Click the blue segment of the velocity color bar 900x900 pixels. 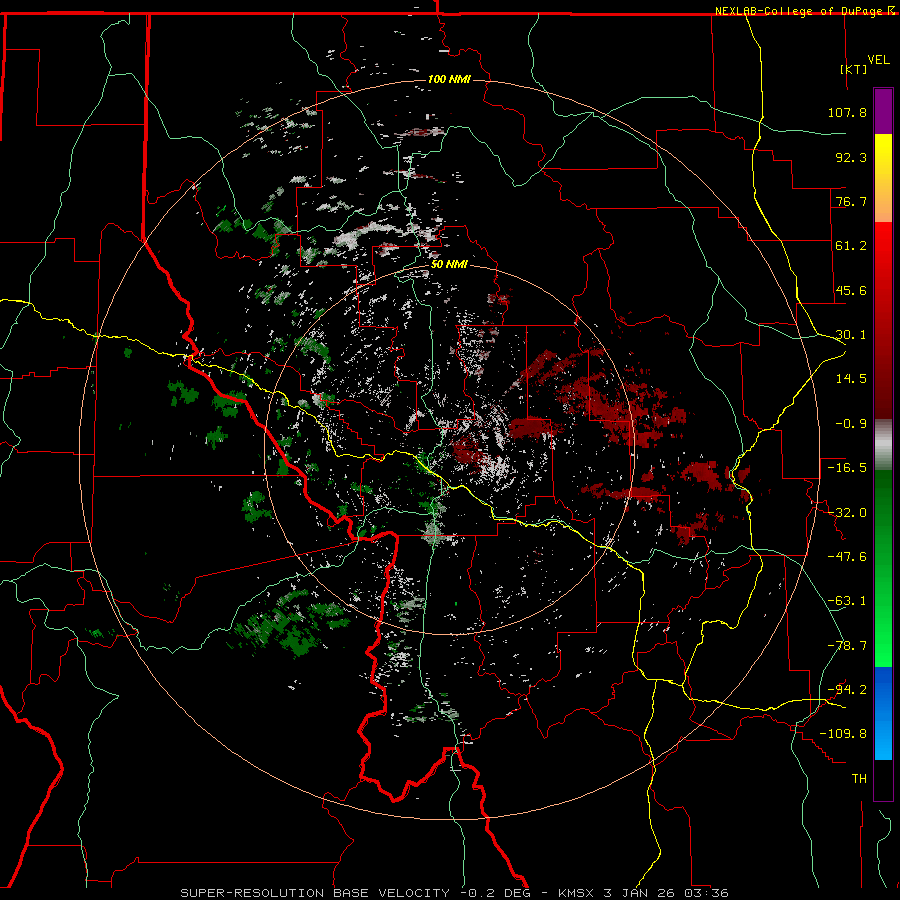tap(883, 713)
